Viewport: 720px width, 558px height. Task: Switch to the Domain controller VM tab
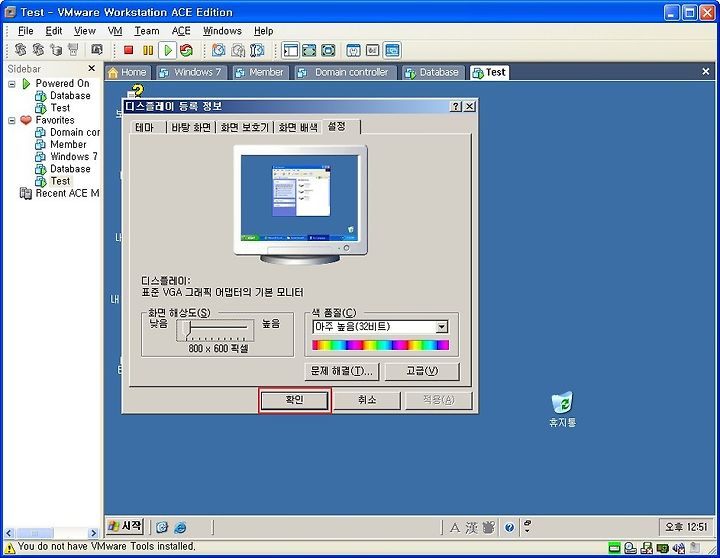tap(345, 72)
